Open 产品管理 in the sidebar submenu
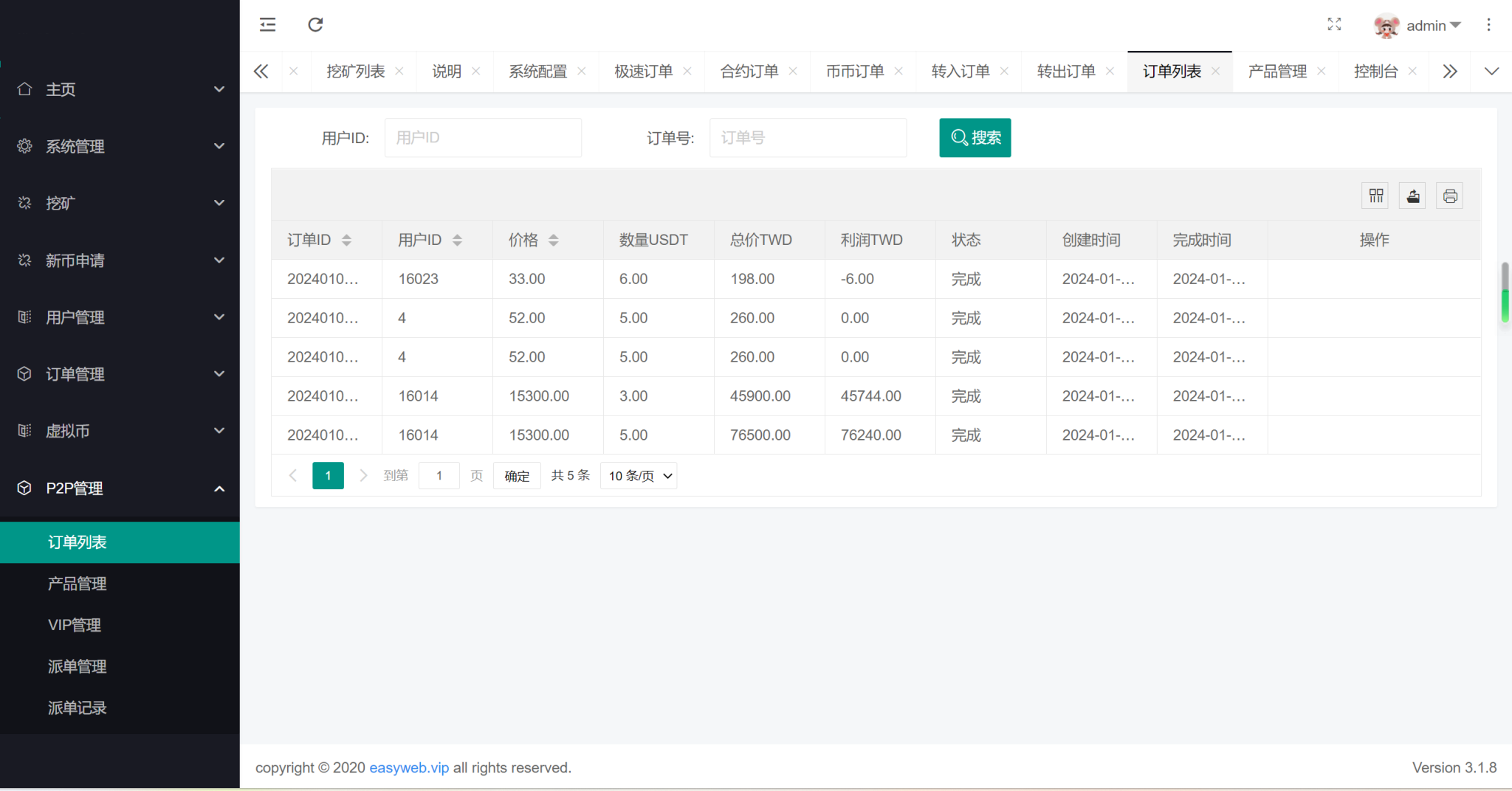Screen dimensions: 1512x791 78,584
